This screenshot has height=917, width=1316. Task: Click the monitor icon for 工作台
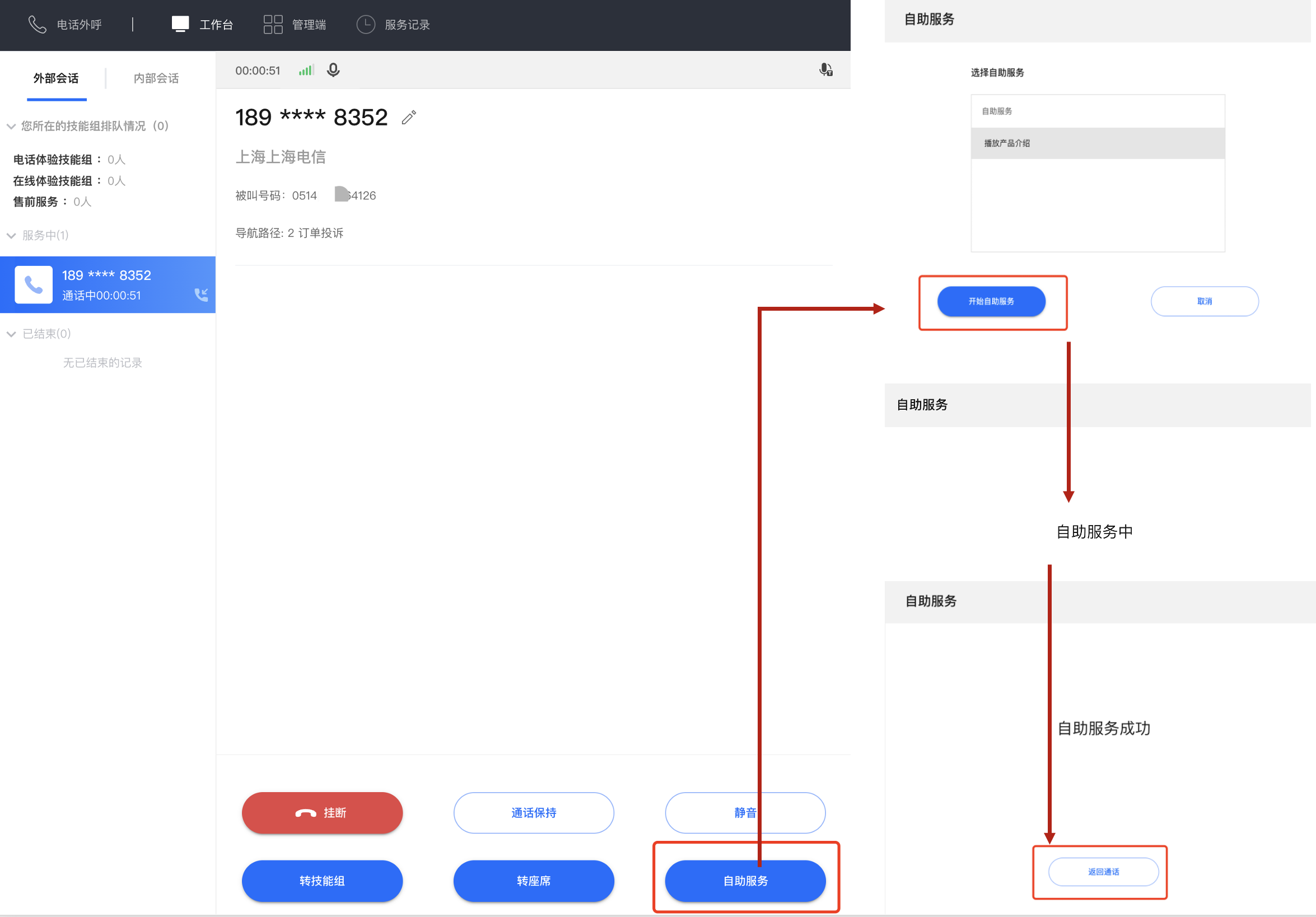180,25
